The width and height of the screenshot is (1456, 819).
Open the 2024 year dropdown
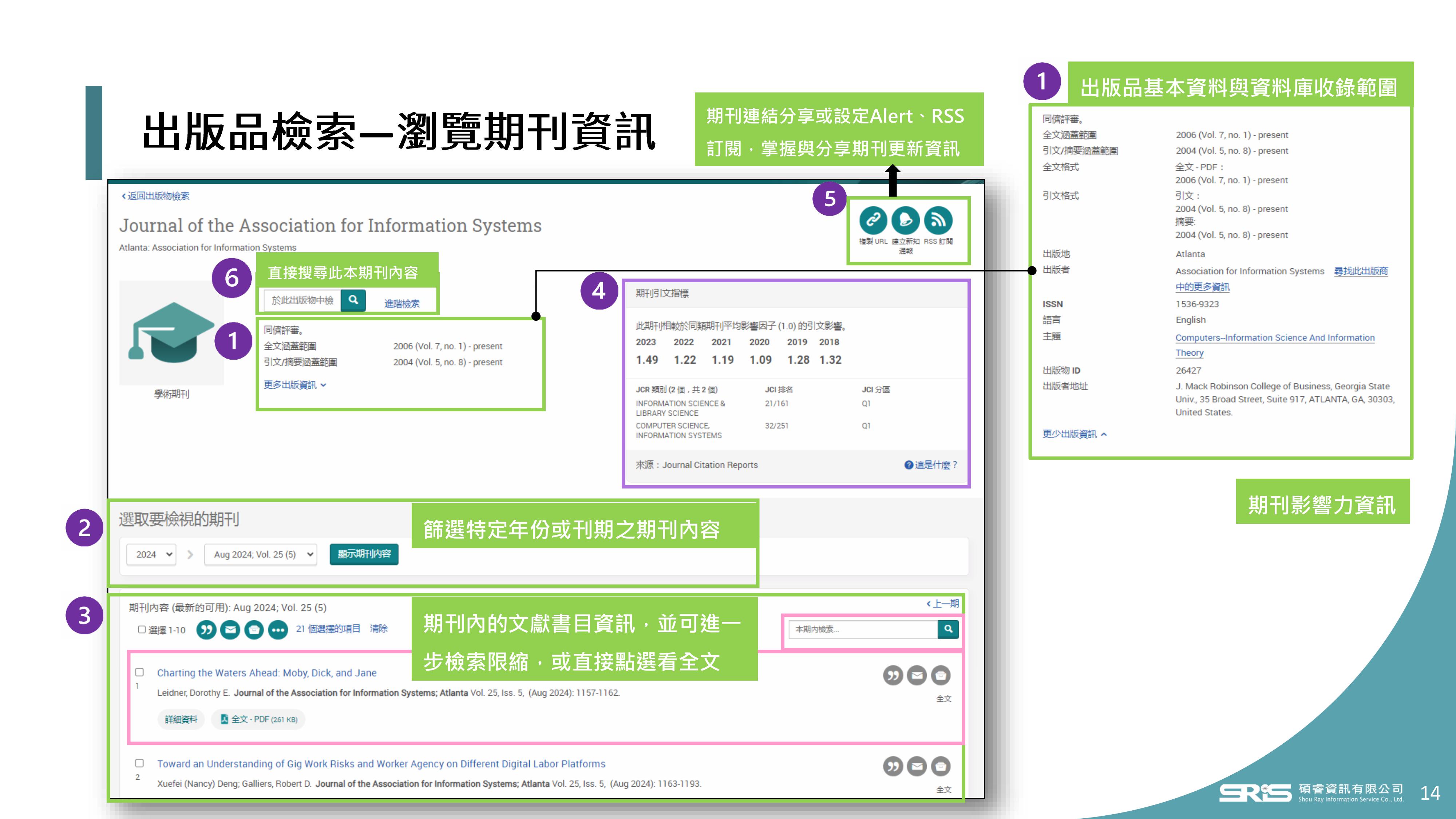(151, 554)
